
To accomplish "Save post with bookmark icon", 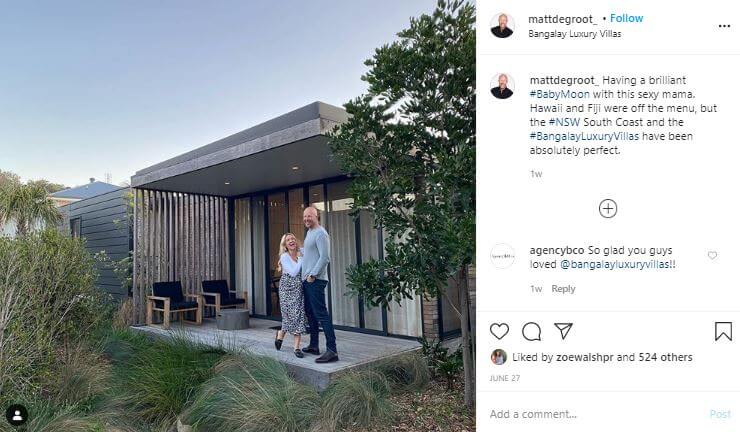I will pyautogui.click(x=723, y=331).
